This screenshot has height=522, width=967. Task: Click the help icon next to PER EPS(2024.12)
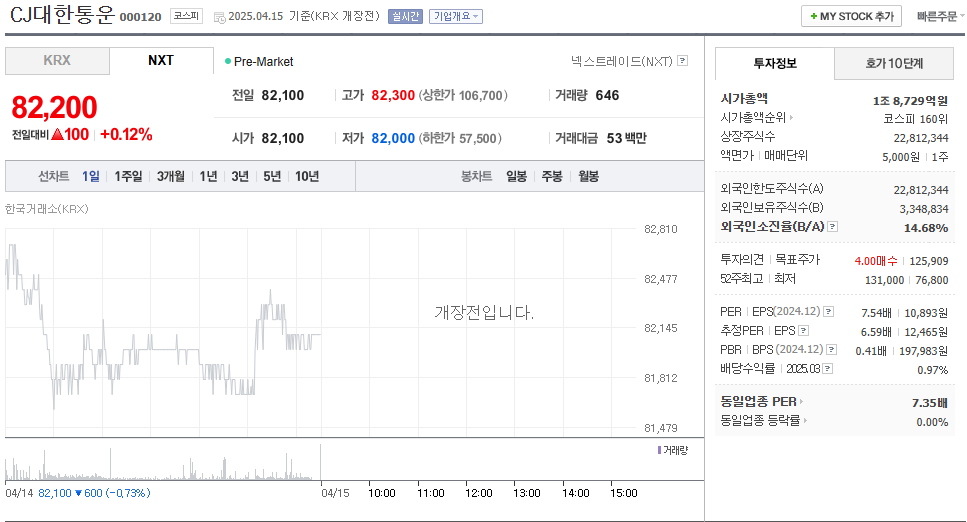(x=829, y=312)
